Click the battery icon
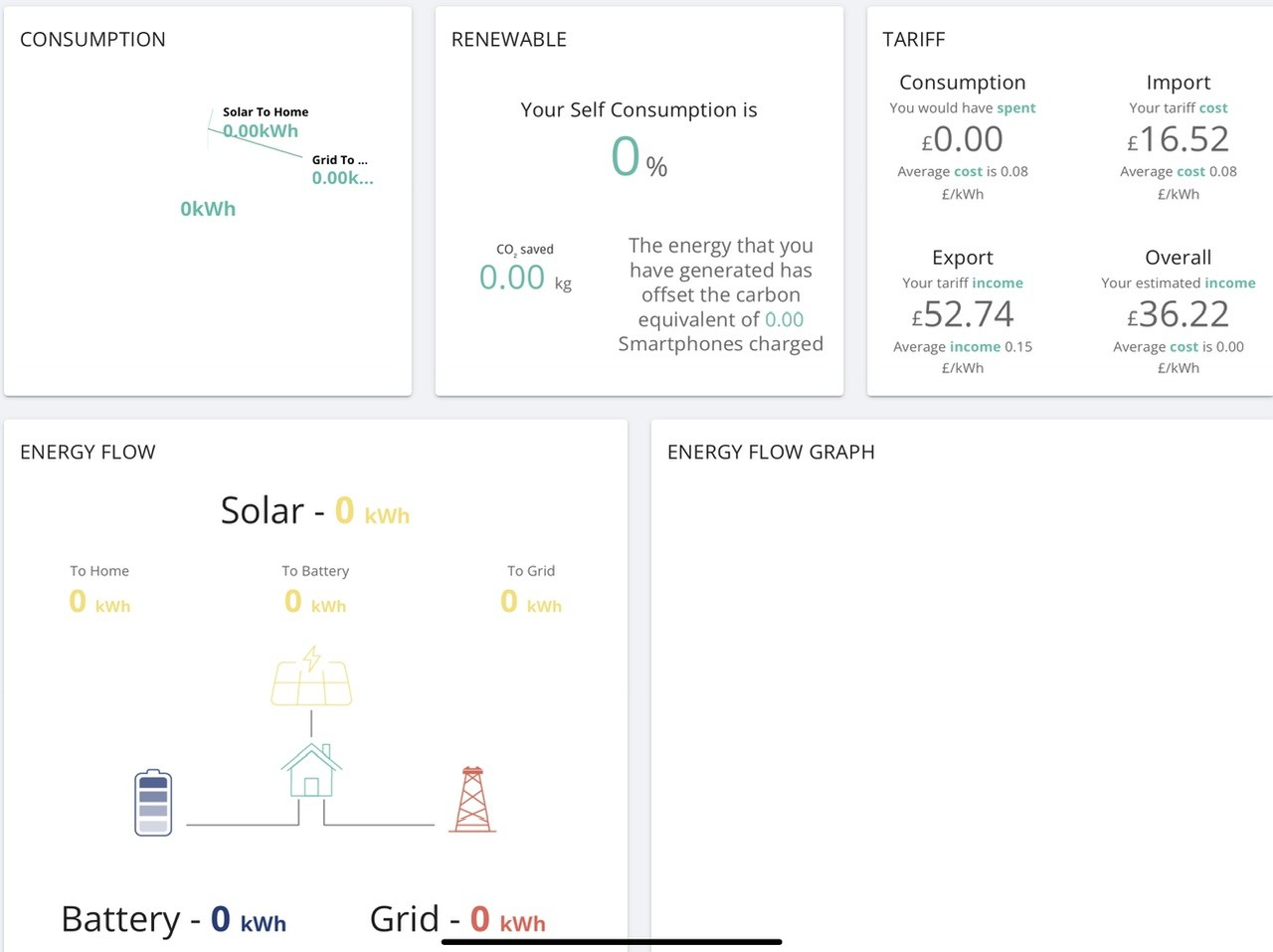Screen dimensions: 1273x952 tap(153, 803)
